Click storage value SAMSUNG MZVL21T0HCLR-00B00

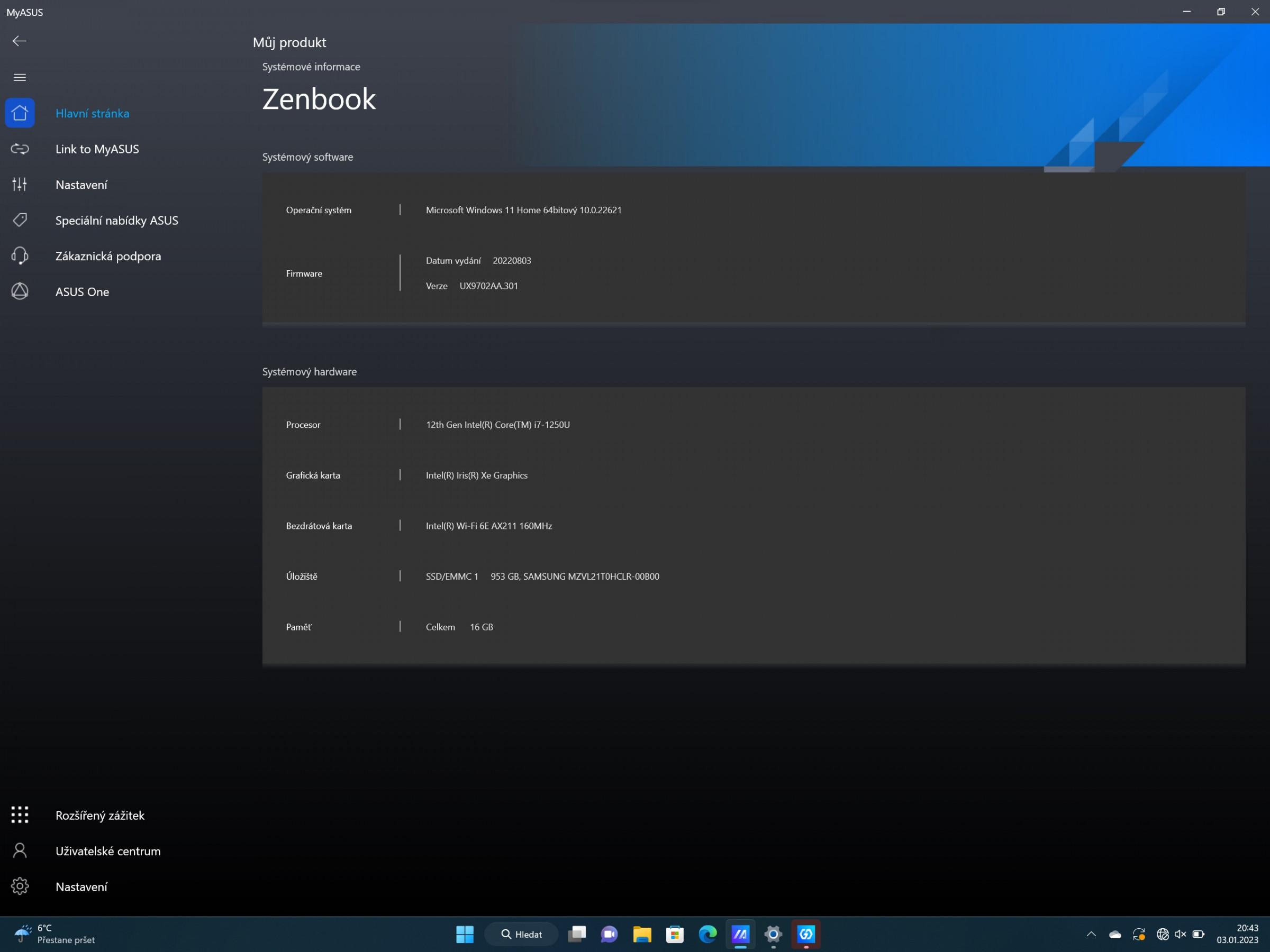click(x=575, y=576)
